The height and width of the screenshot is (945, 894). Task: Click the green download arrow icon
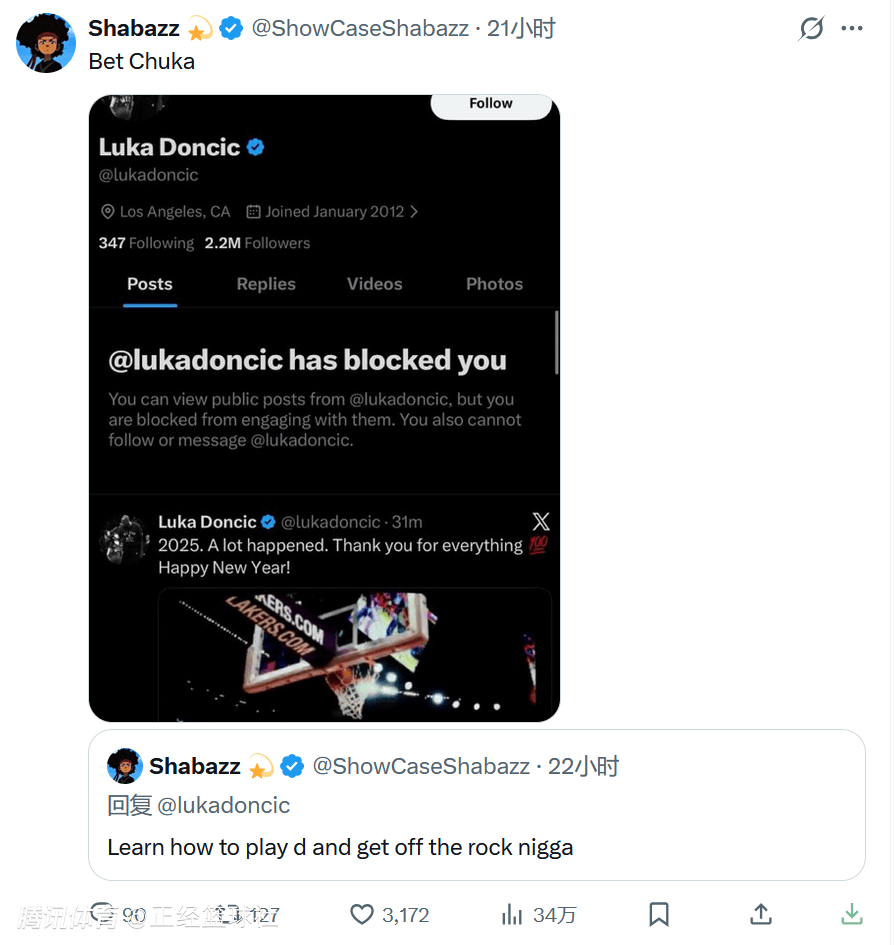[851, 914]
